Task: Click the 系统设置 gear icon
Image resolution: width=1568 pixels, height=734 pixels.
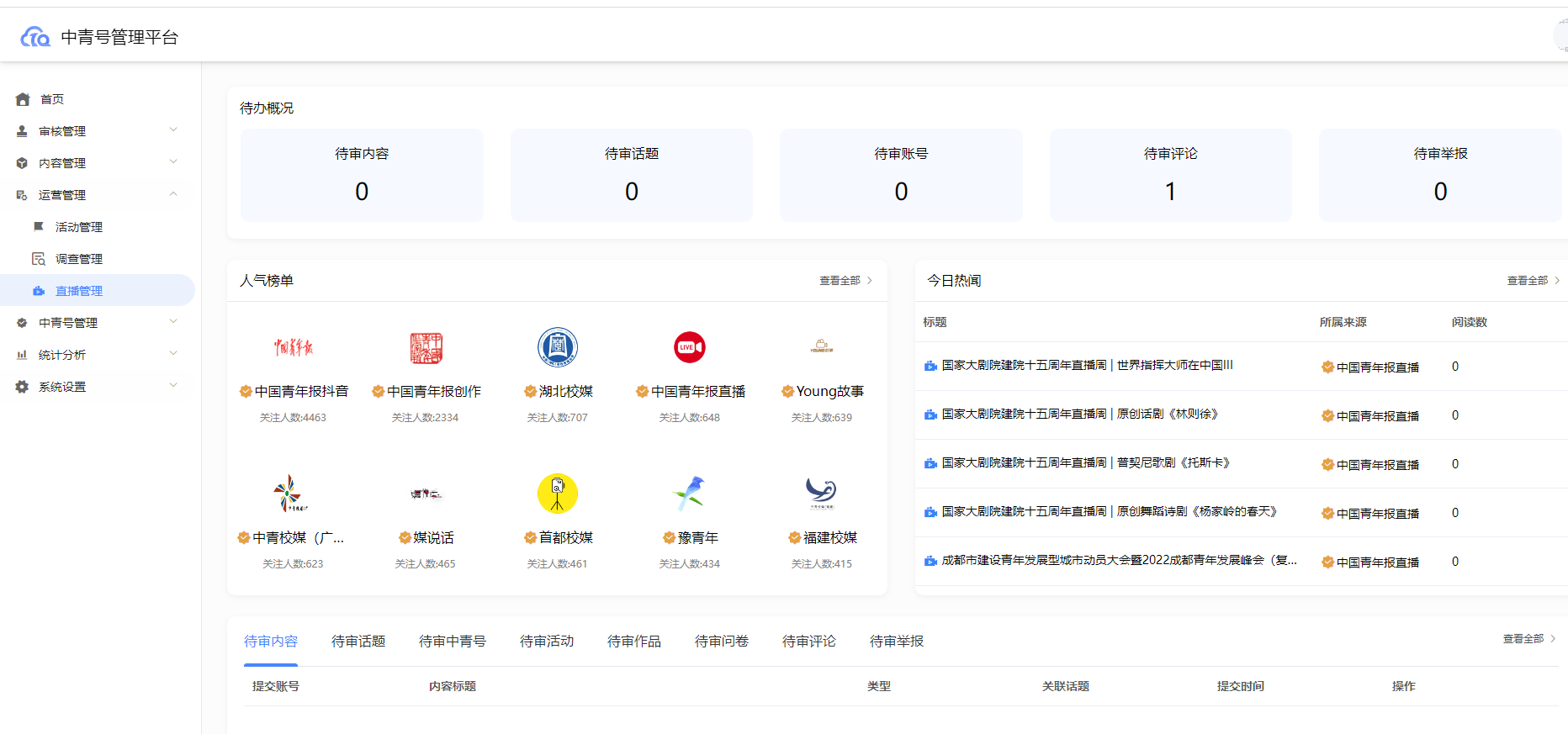Action: click(x=22, y=387)
